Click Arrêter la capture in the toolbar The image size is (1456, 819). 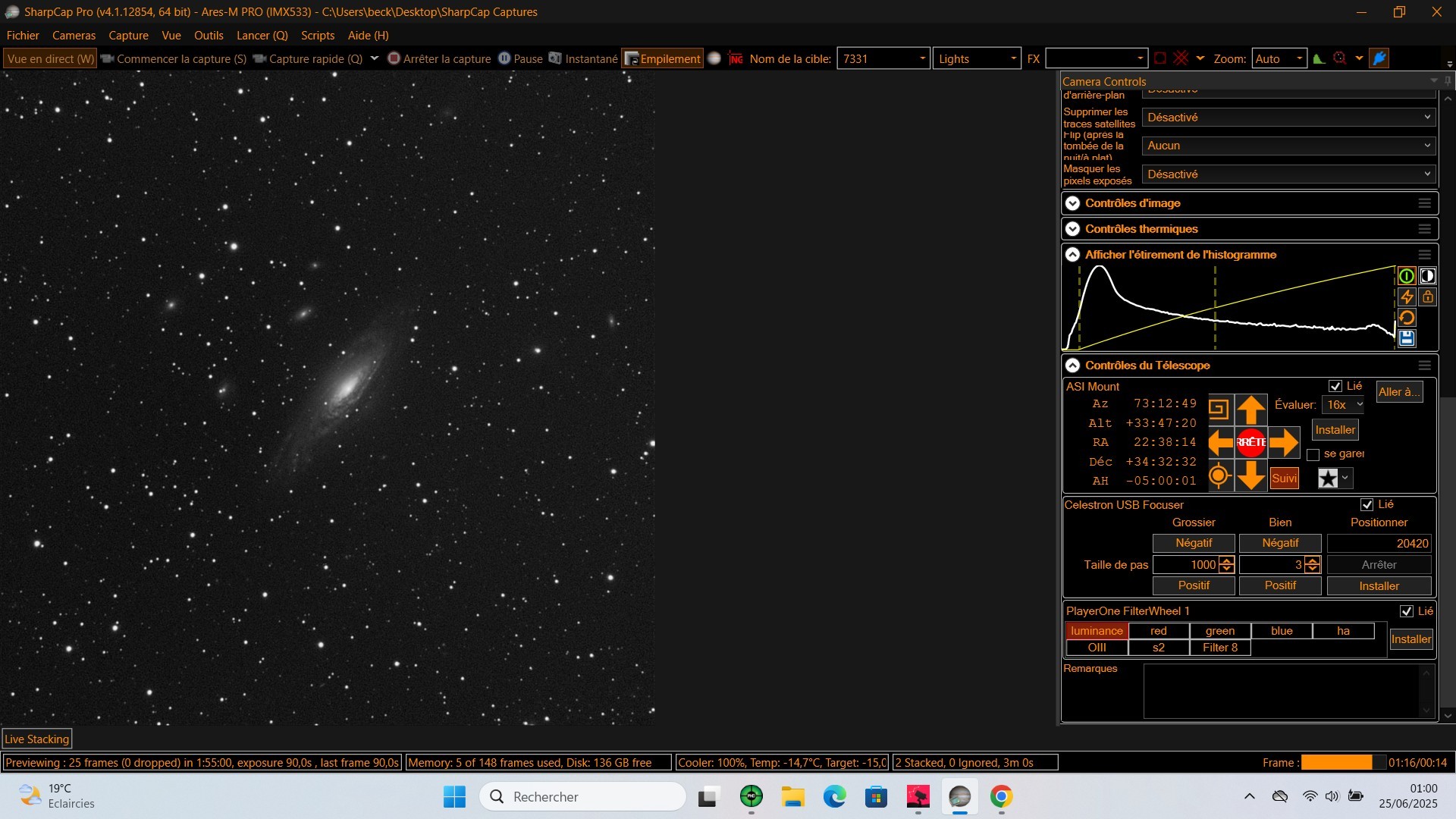point(439,58)
